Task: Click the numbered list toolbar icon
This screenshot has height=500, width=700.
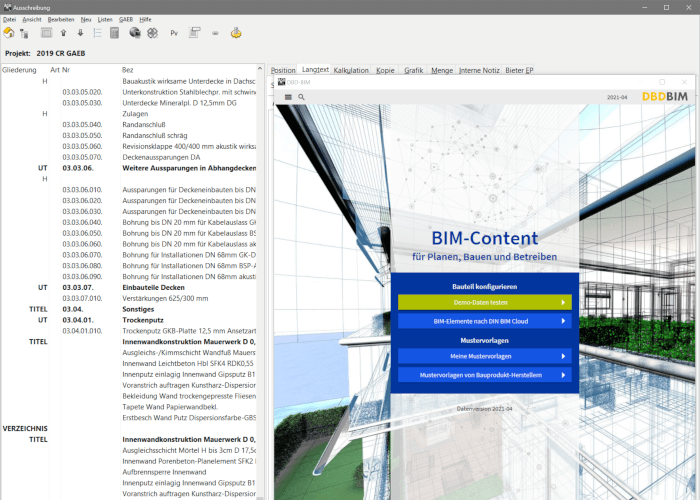Action: (97, 33)
